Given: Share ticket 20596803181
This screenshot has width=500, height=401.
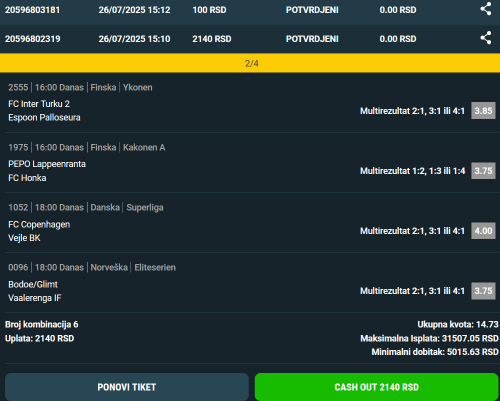Looking at the screenshot, I should pos(486,9).
